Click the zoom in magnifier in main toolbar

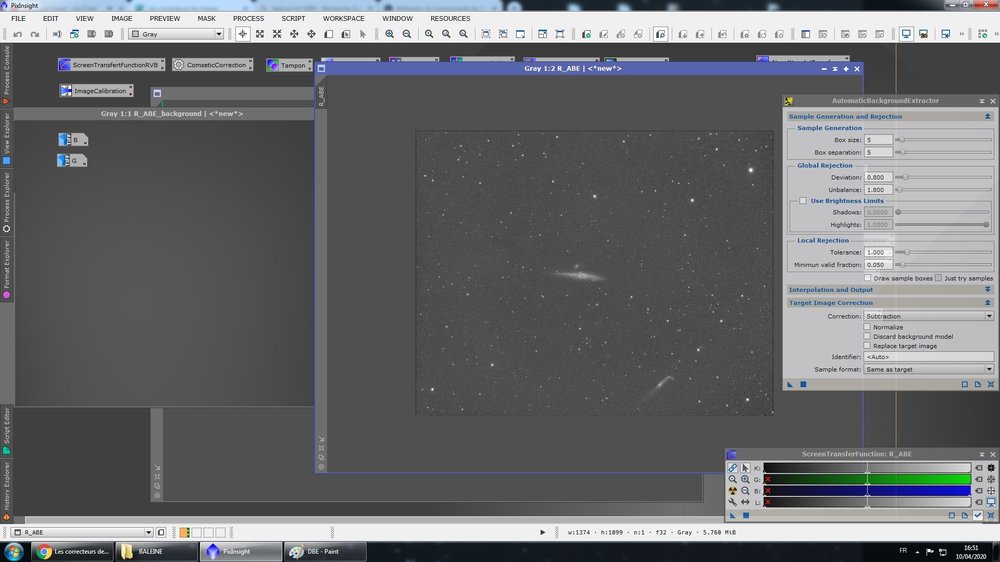pos(390,34)
